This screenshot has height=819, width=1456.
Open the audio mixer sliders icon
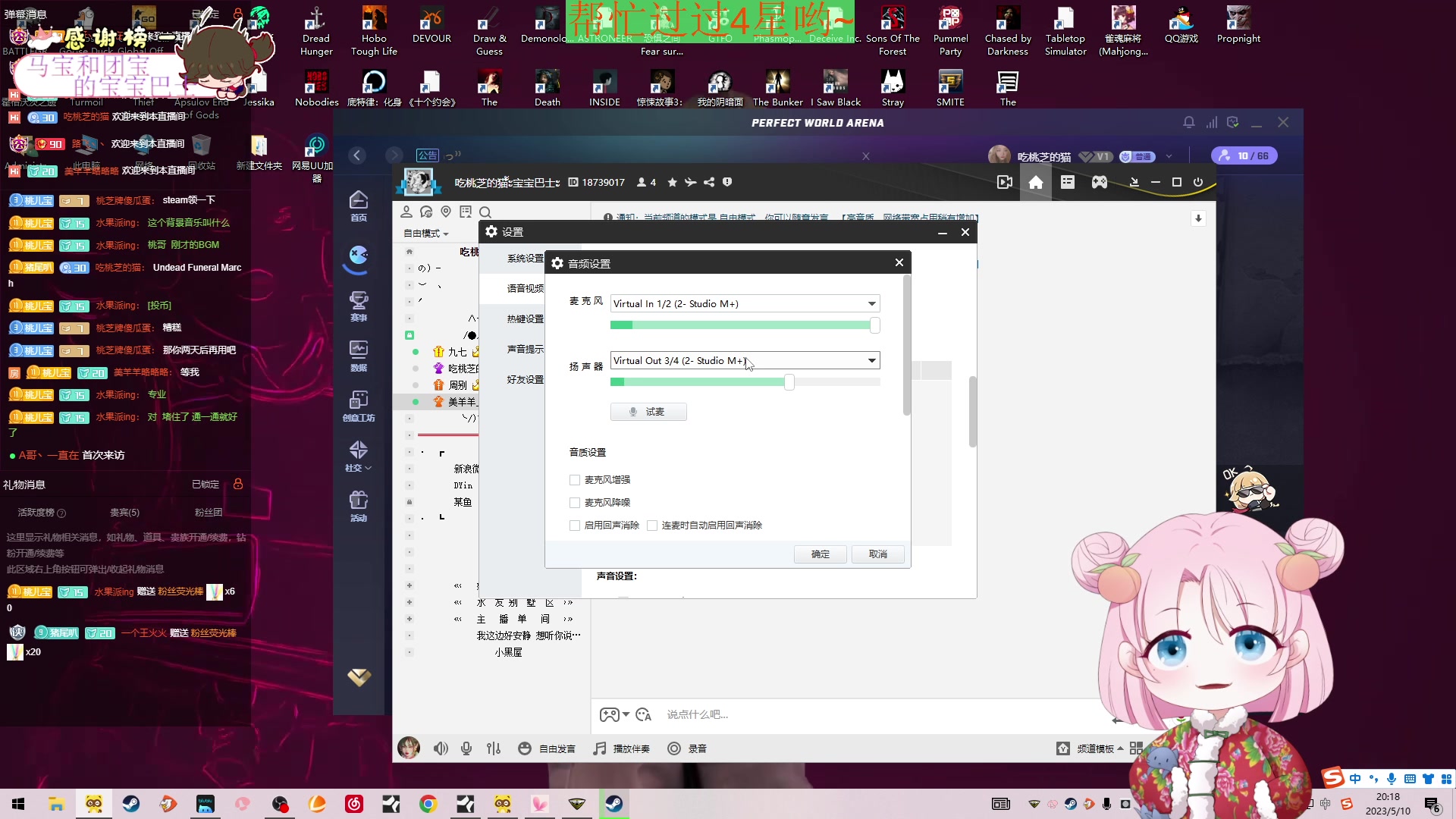click(x=494, y=748)
